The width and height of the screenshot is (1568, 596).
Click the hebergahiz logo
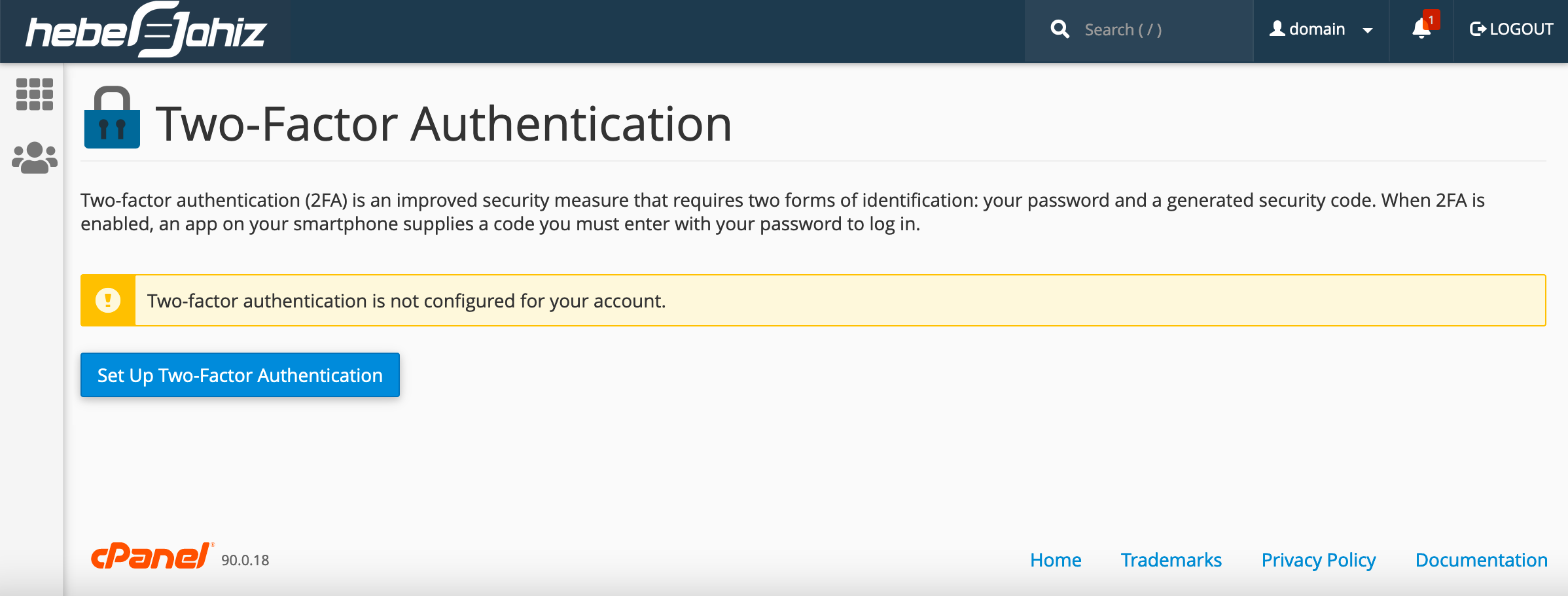pyautogui.click(x=145, y=30)
